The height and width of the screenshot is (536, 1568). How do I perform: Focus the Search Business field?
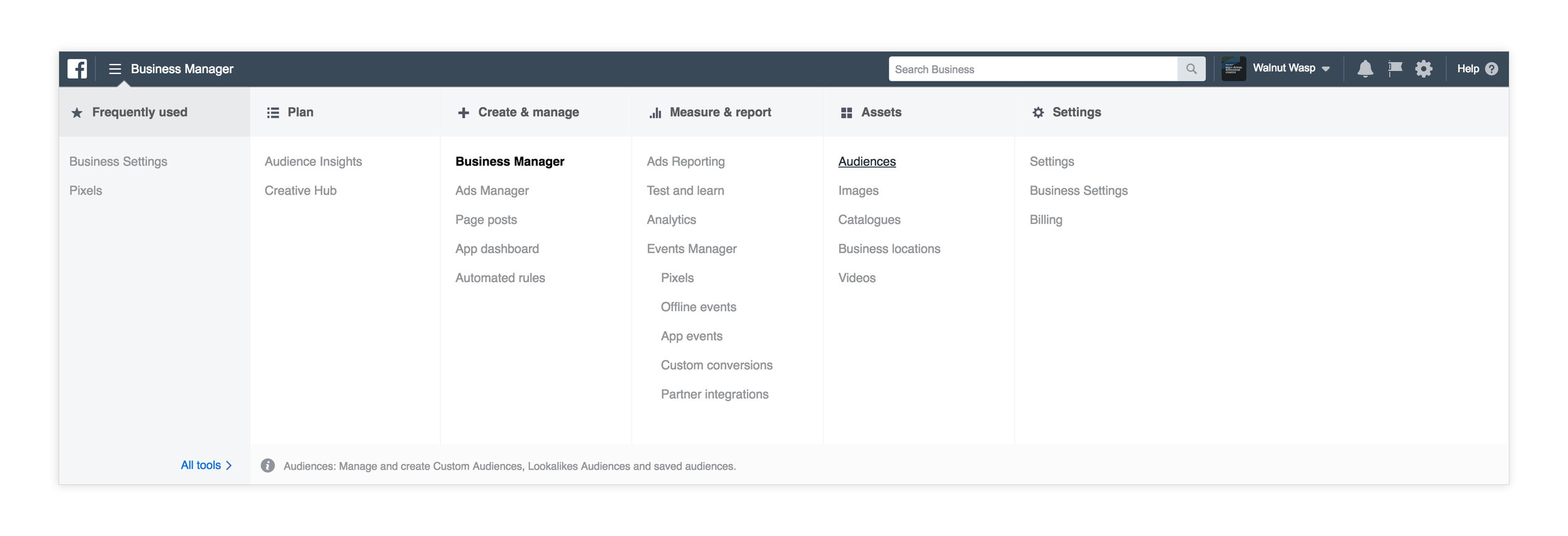pyautogui.click(x=1032, y=69)
